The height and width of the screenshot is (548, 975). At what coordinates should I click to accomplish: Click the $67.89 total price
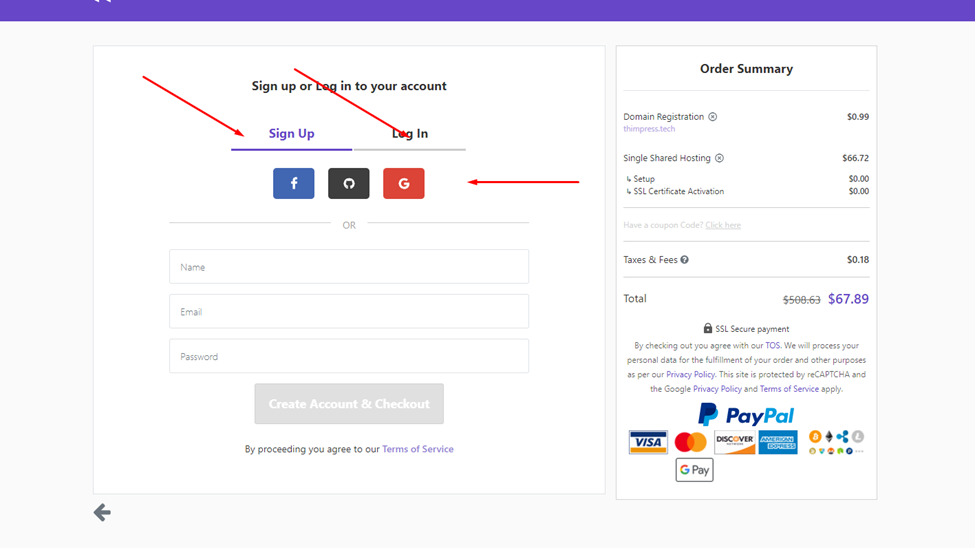848,299
